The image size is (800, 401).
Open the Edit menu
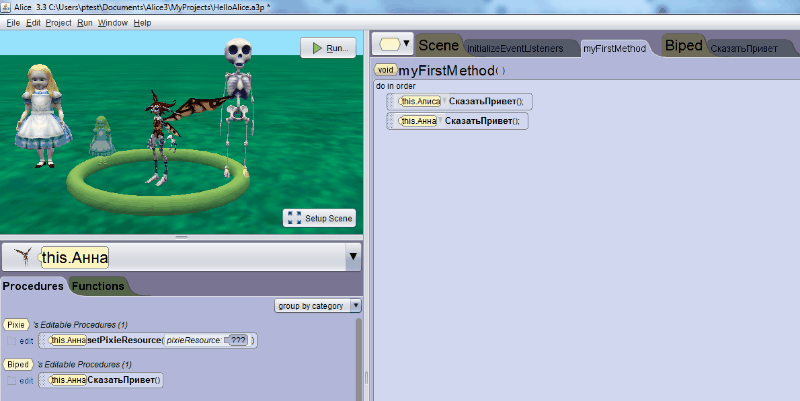point(33,23)
